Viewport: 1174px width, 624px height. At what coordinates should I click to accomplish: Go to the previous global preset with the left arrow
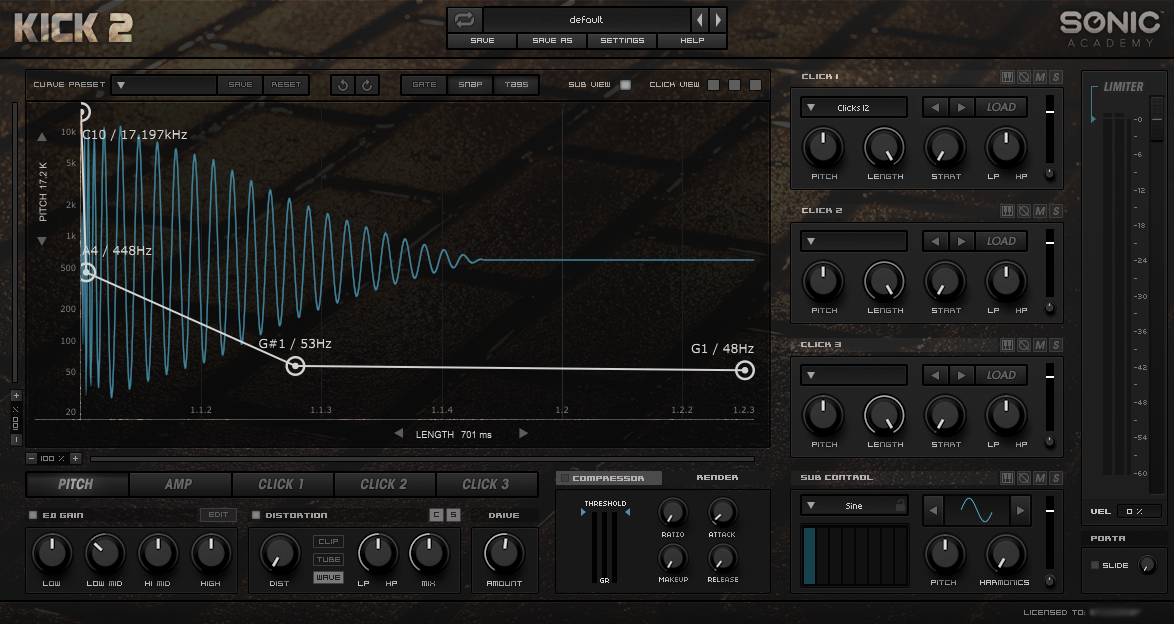pyautogui.click(x=700, y=19)
